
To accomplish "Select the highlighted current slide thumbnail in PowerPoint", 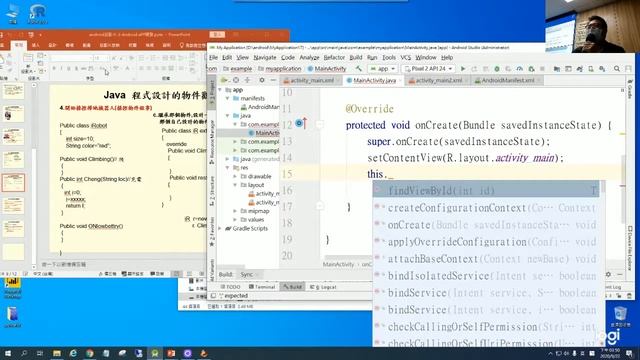I will [x=13, y=182].
